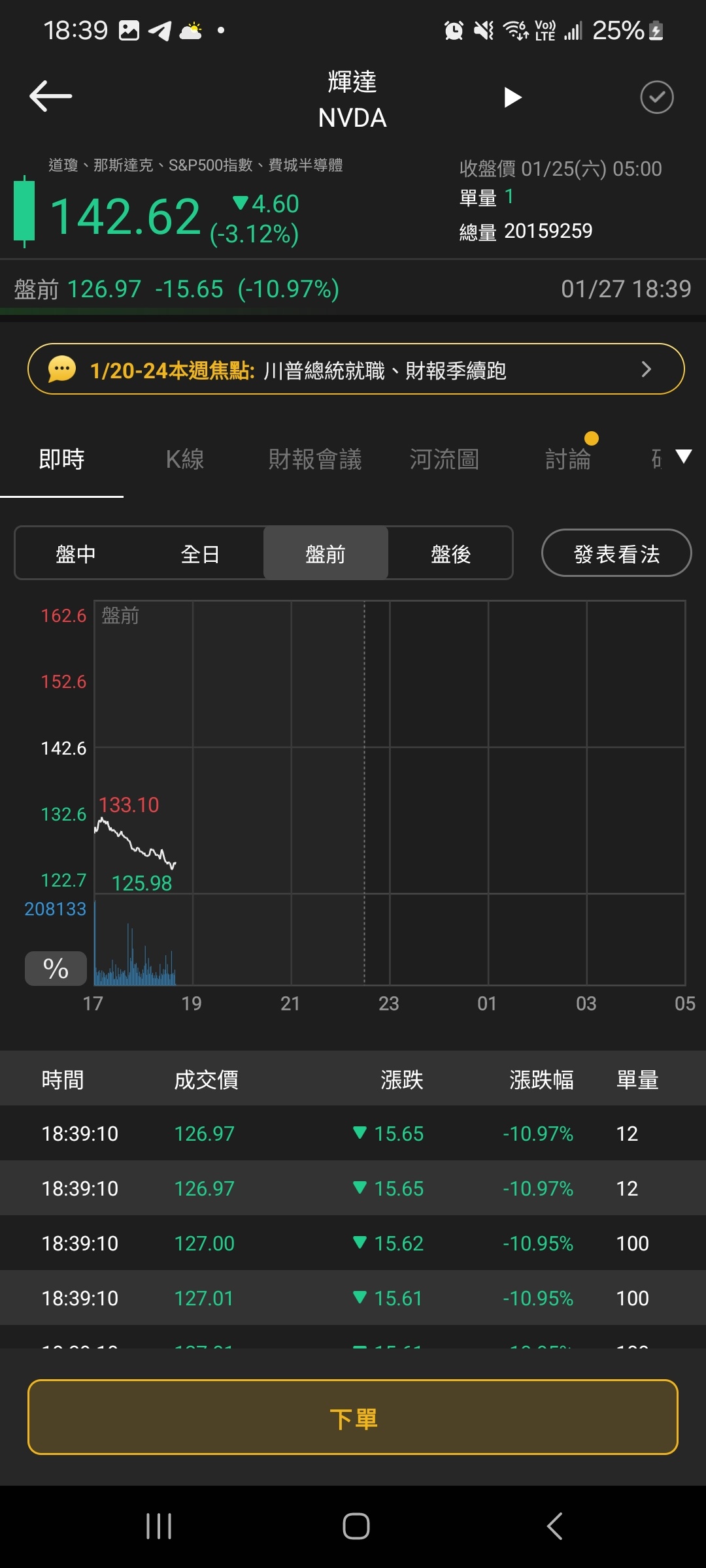Open Android recent apps button
This screenshot has height=1568, width=706.
tap(159, 1526)
